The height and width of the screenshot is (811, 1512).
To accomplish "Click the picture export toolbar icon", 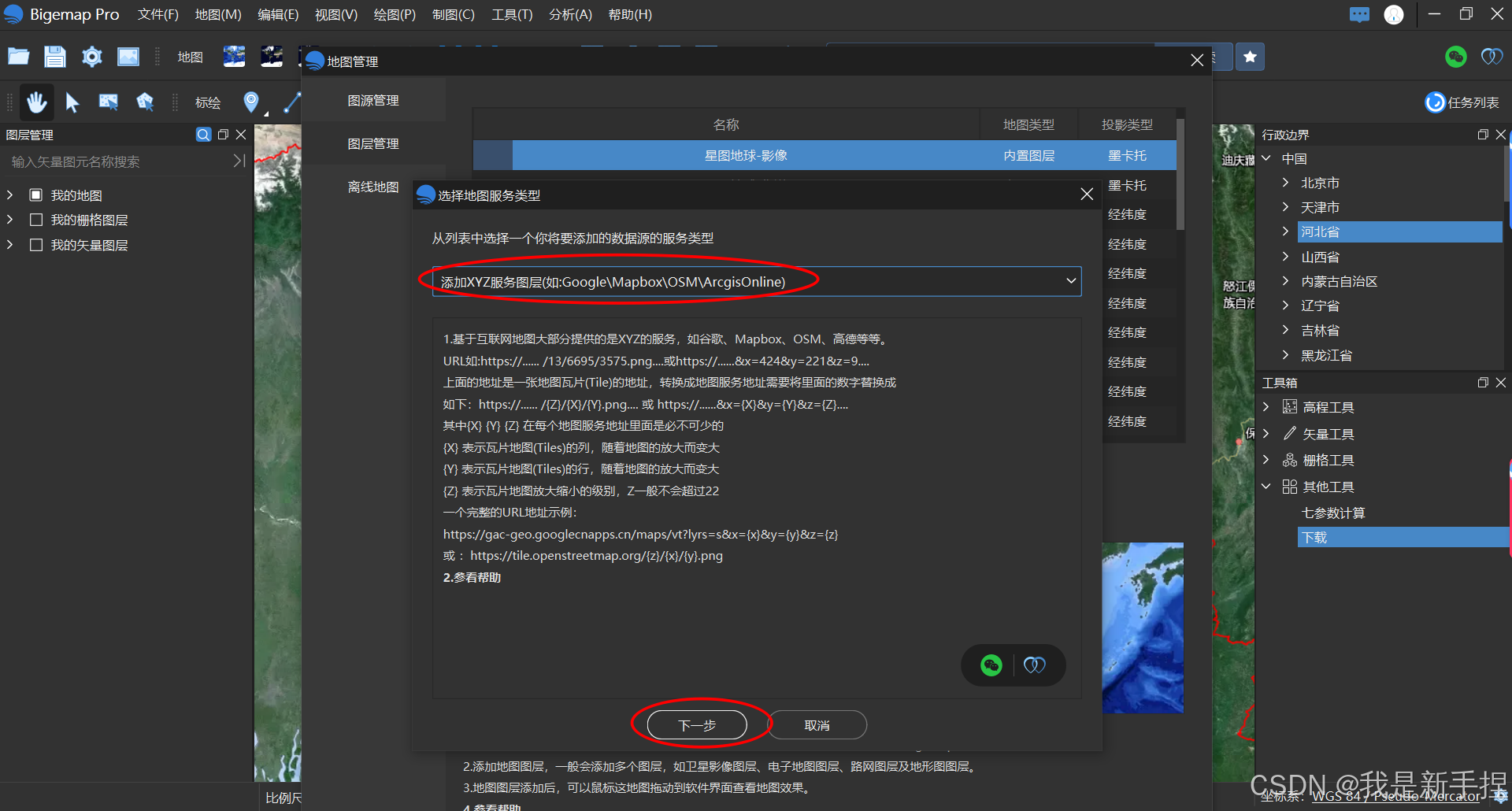I will coord(128,57).
